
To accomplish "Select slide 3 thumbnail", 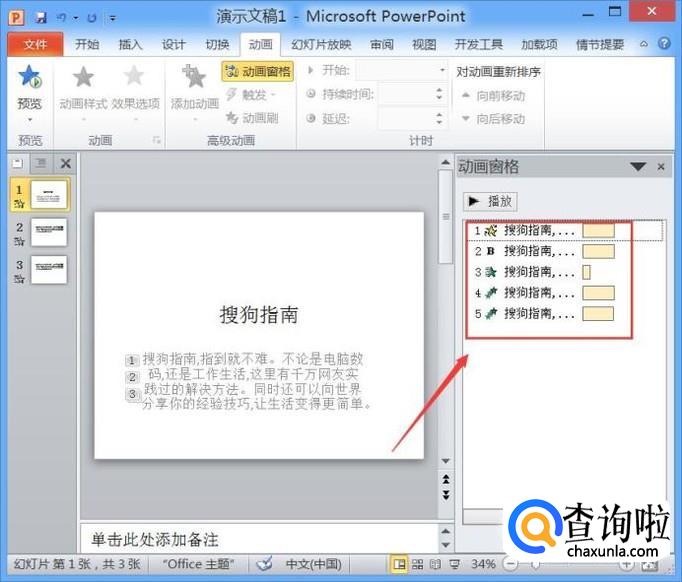I will [x=49, y=270].
